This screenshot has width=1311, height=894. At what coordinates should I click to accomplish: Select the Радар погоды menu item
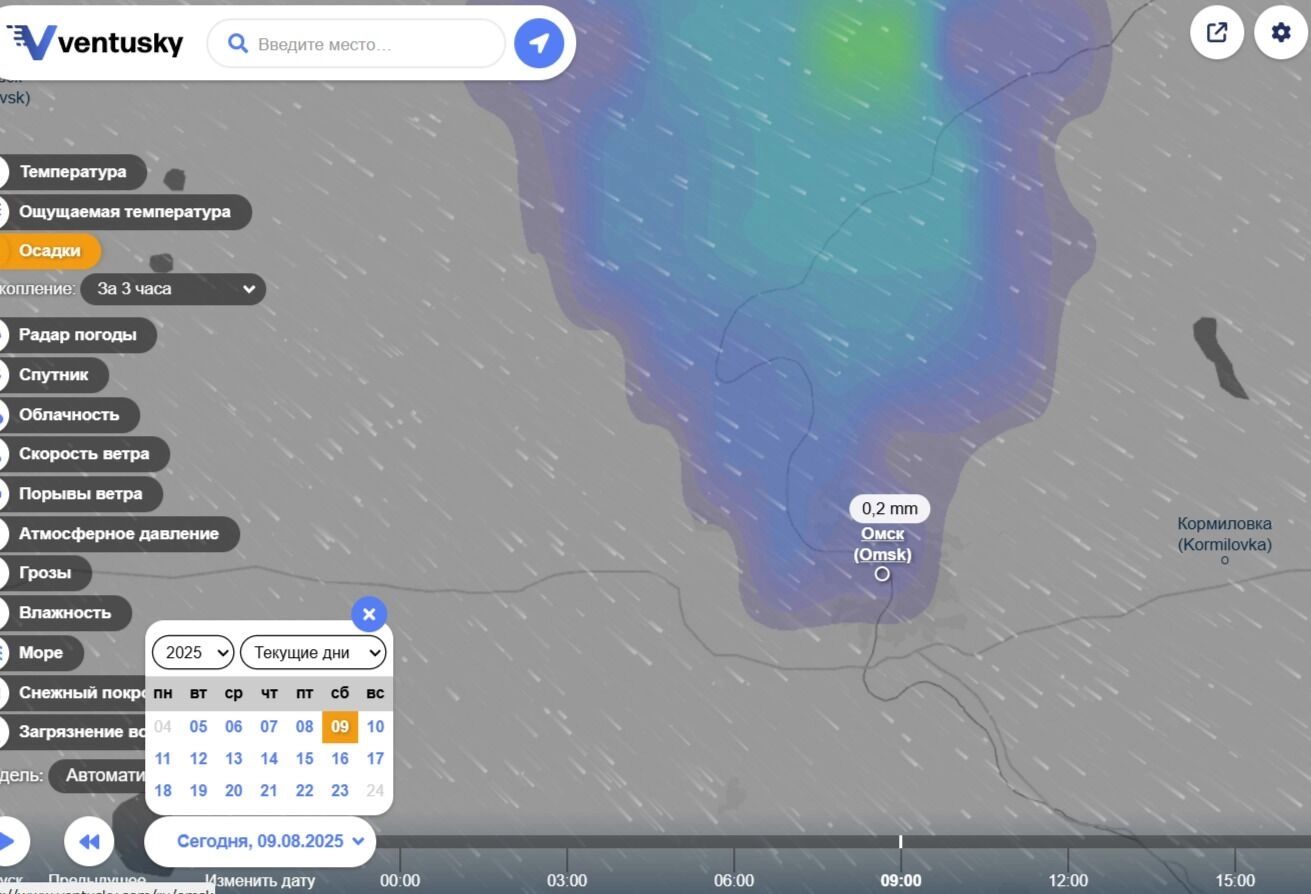78,335
